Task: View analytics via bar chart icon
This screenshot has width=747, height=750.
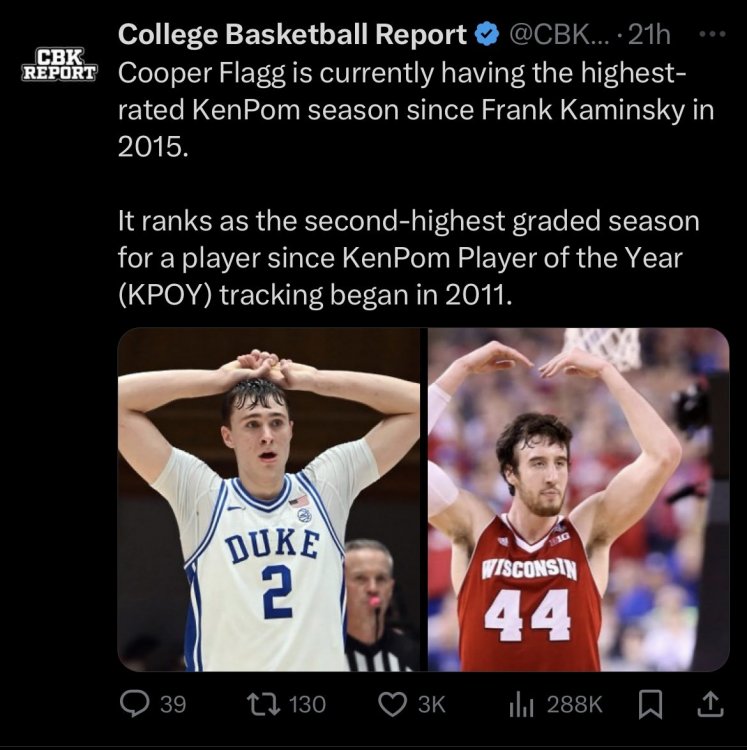Action: pos(521,704)
